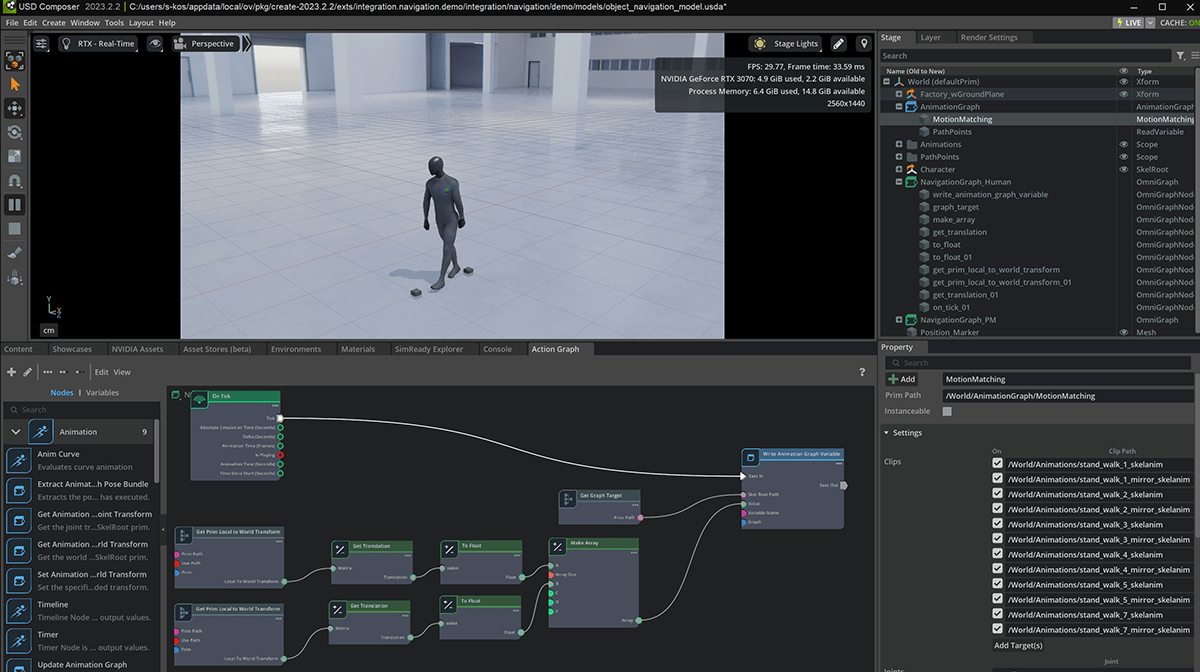
Task: Collapse the World (defaultPrim) tree node
Action: [887, 82]
